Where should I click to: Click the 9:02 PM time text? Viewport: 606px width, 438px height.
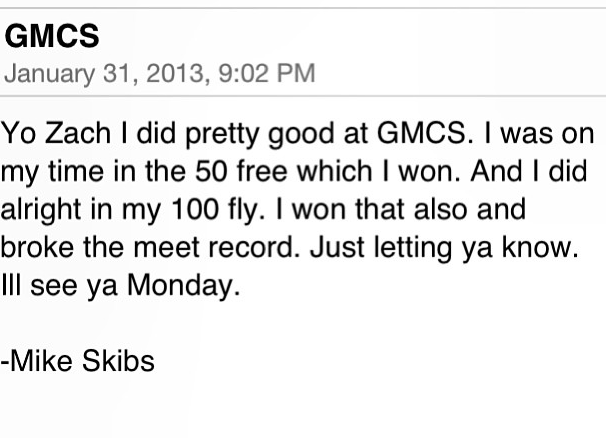[x=267, y=73]
